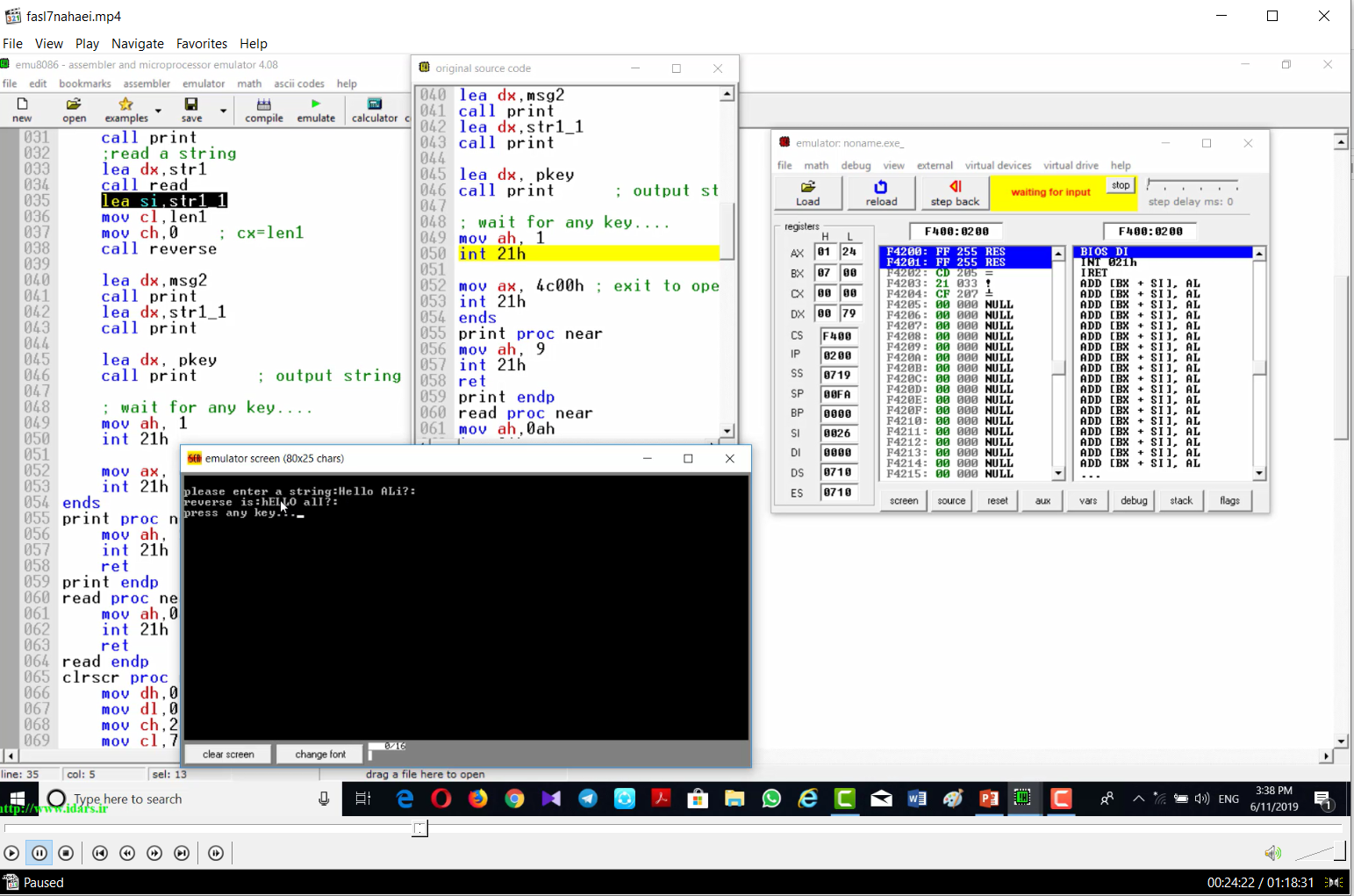Reload the program in emulator

881,193
